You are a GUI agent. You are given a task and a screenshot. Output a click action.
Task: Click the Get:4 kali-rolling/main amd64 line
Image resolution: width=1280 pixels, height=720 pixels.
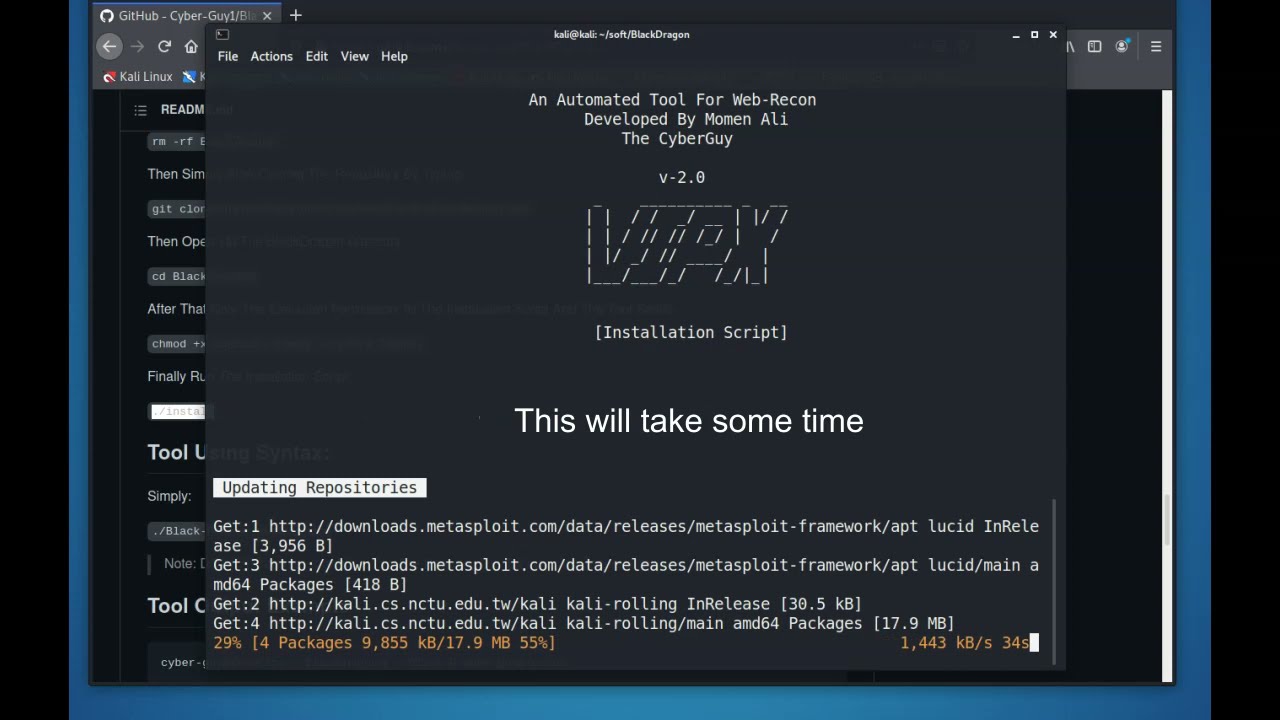click(584, 623)
